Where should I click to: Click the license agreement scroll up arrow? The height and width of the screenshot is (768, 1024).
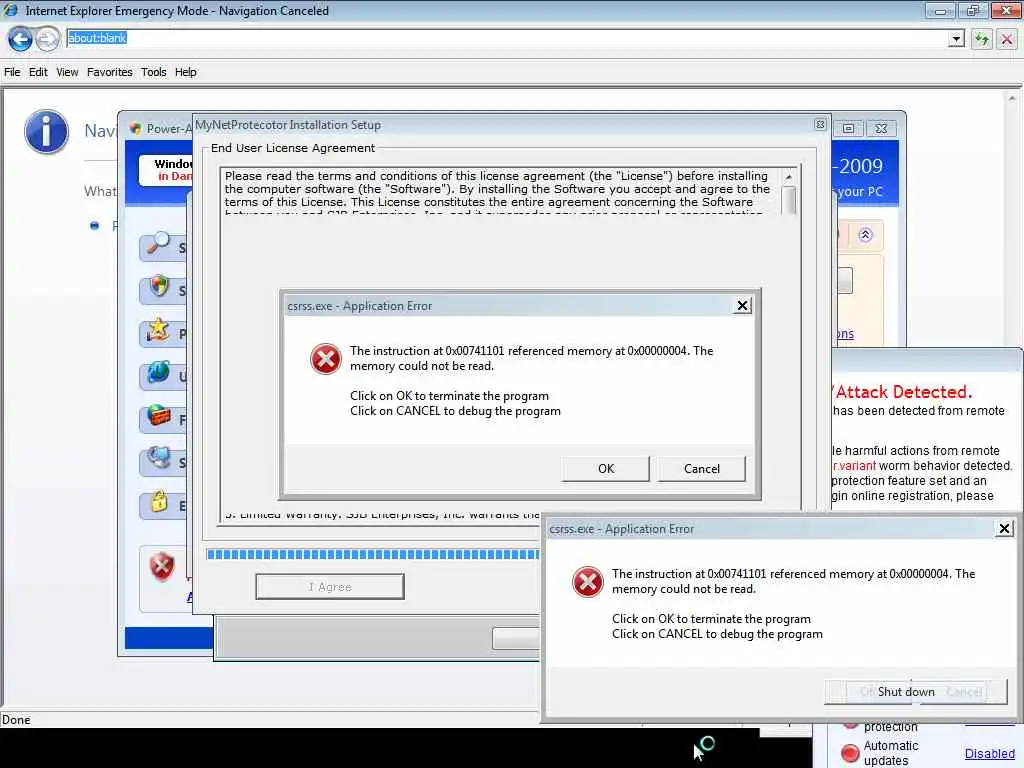click(x=789, y=177)
